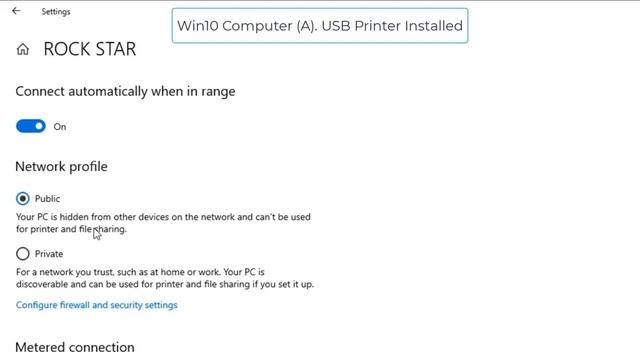Image resolution: width=640 pixels, height=360 pixels.
Task: Click the 'Your PC is hidden' description
Action: [x=163, y=223]
